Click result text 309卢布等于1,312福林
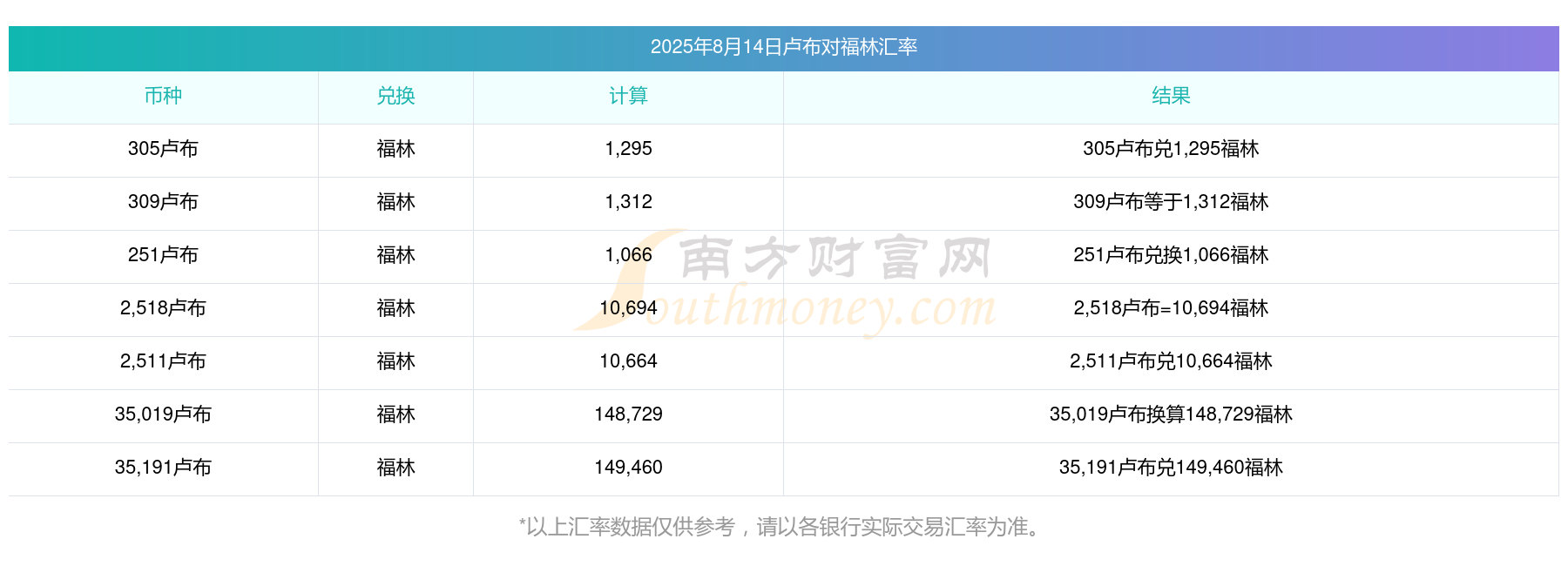The image size is (1568, 566). pos(1171,202)
